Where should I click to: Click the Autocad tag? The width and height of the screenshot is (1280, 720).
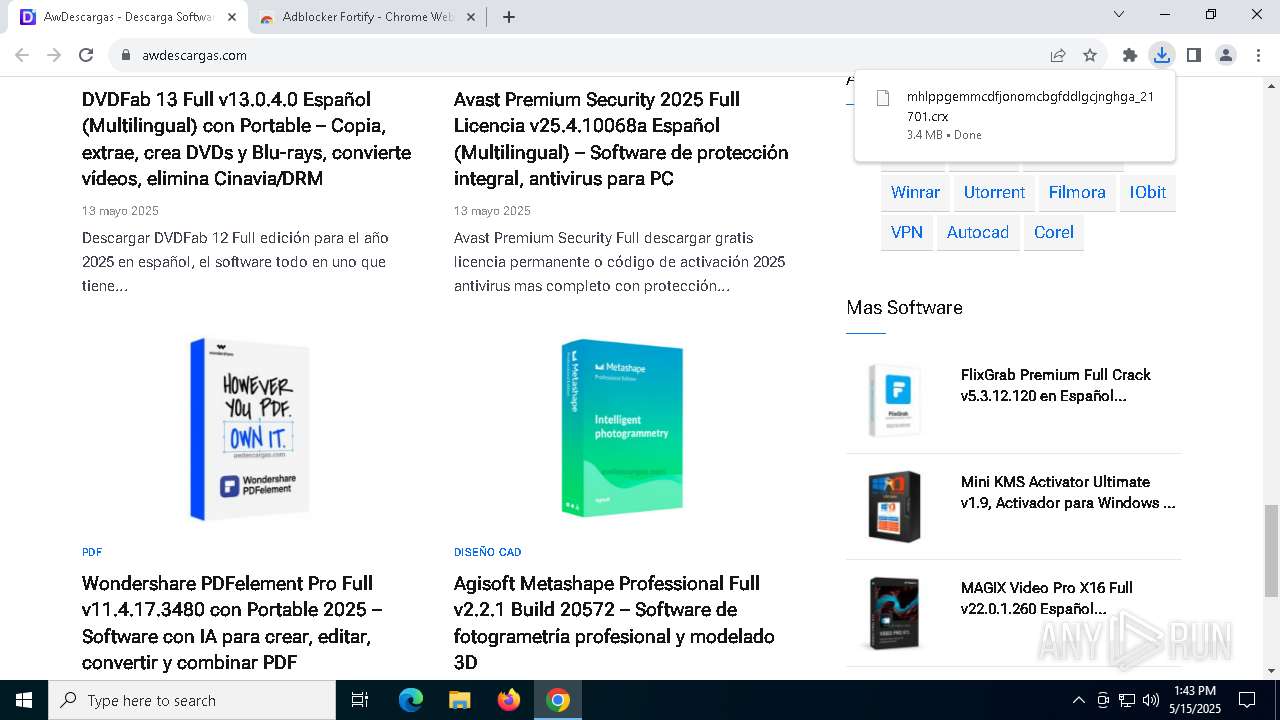coord(978,232)
